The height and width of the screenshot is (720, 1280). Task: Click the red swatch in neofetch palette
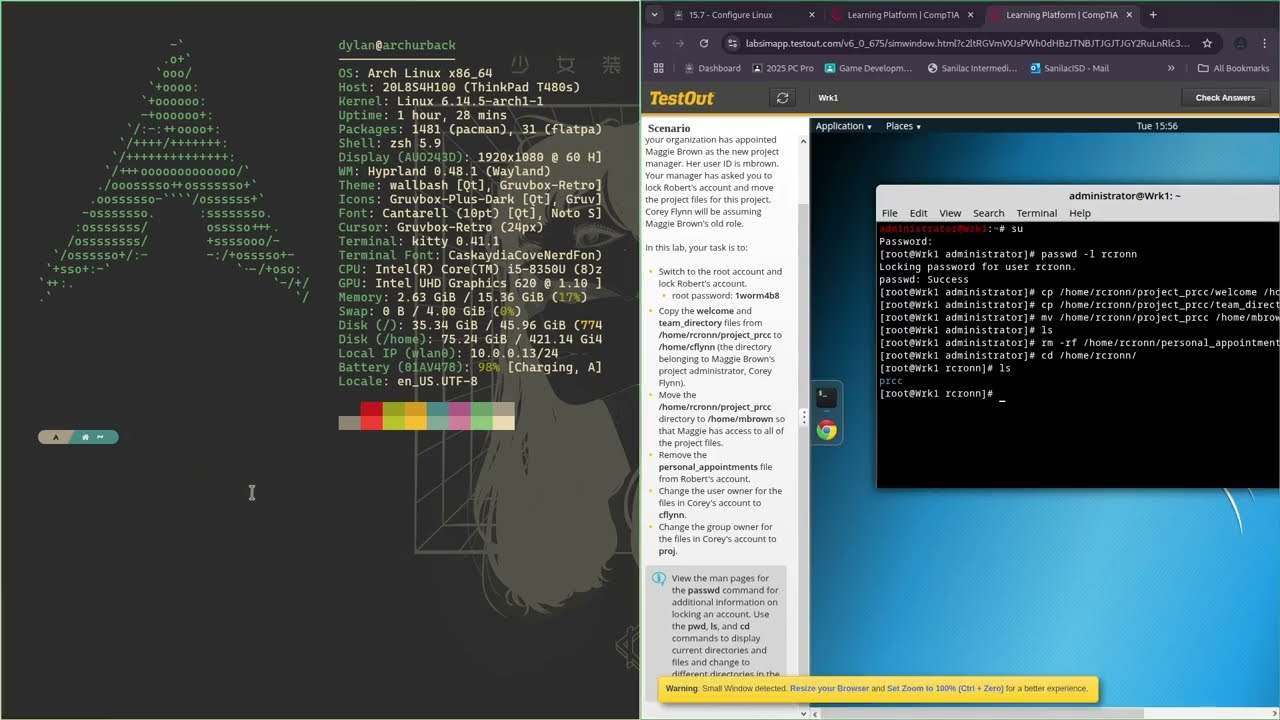click(x=371, y=416)
